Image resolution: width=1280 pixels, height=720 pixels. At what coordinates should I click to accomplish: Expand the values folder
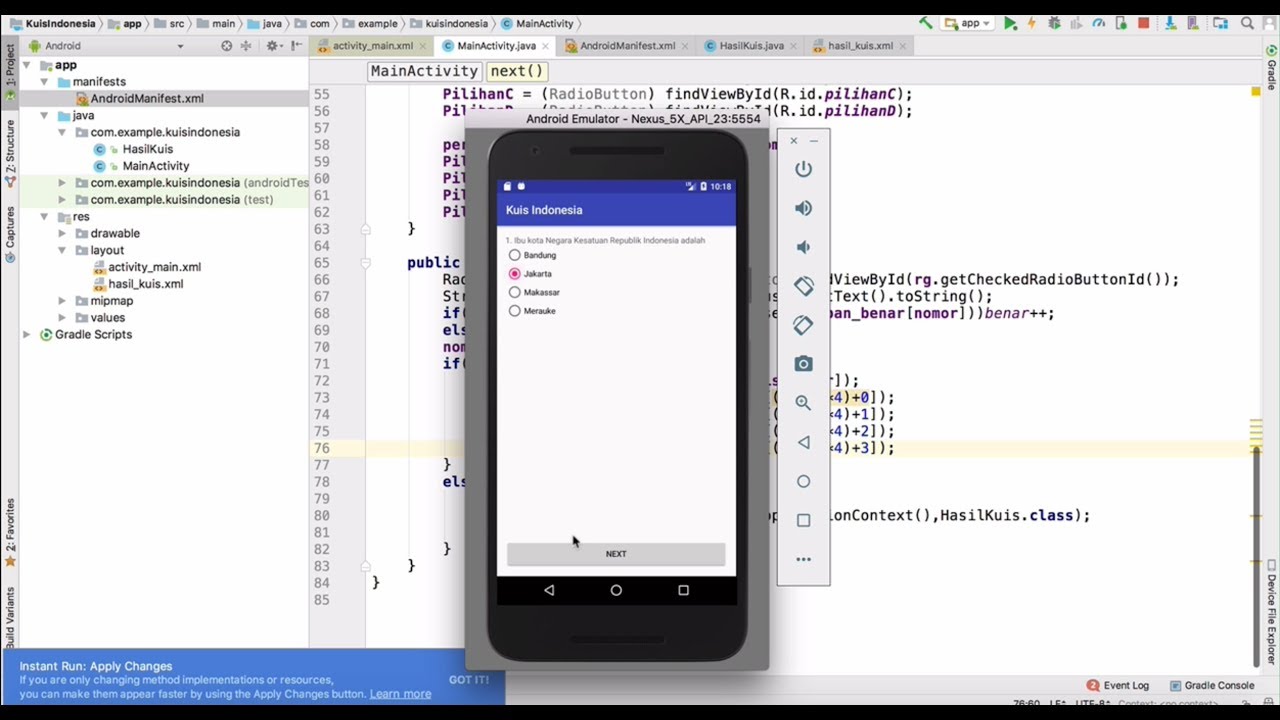click(62, 318)
